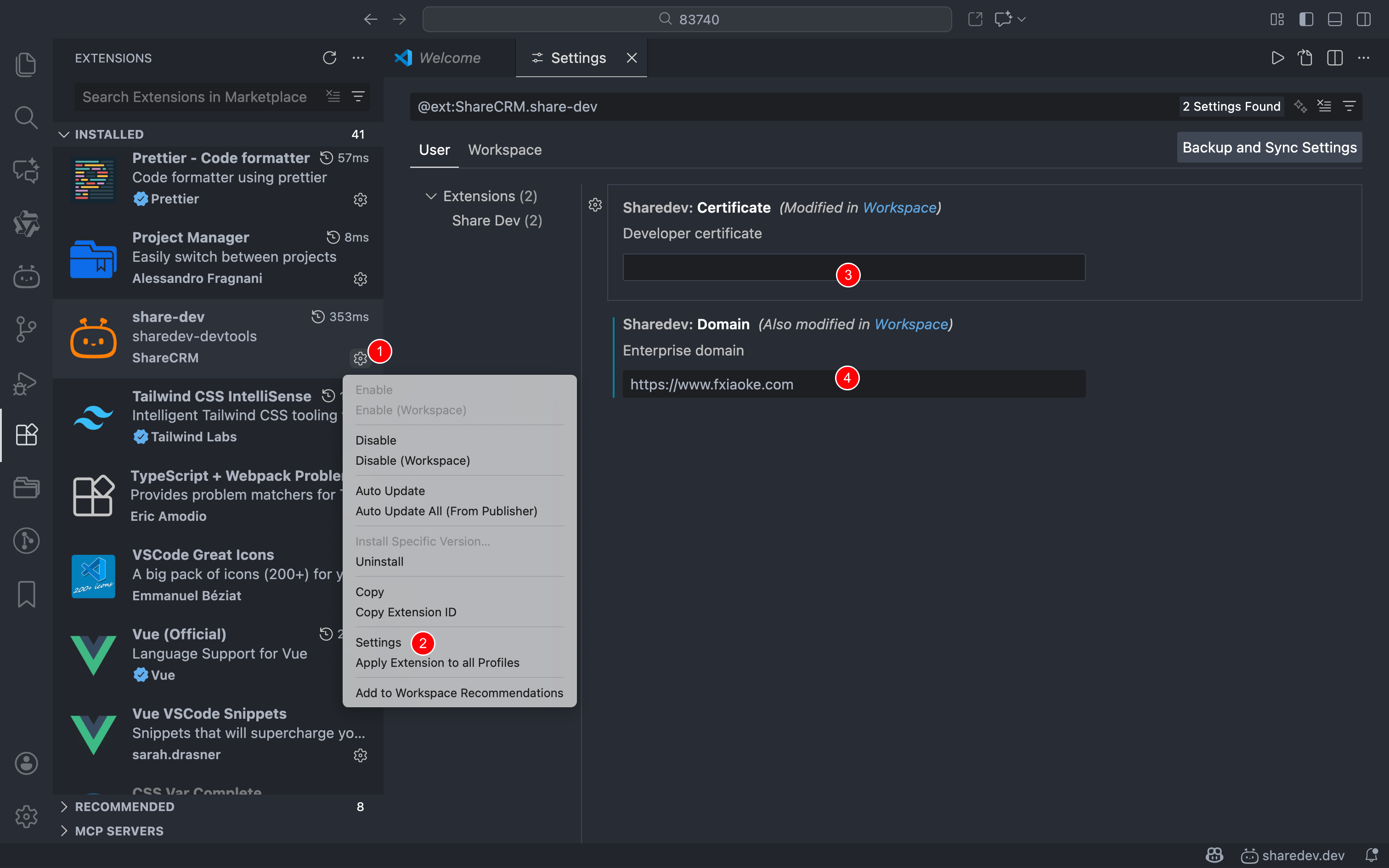Click Backup and Sync Settings button

pos(1269,147)
